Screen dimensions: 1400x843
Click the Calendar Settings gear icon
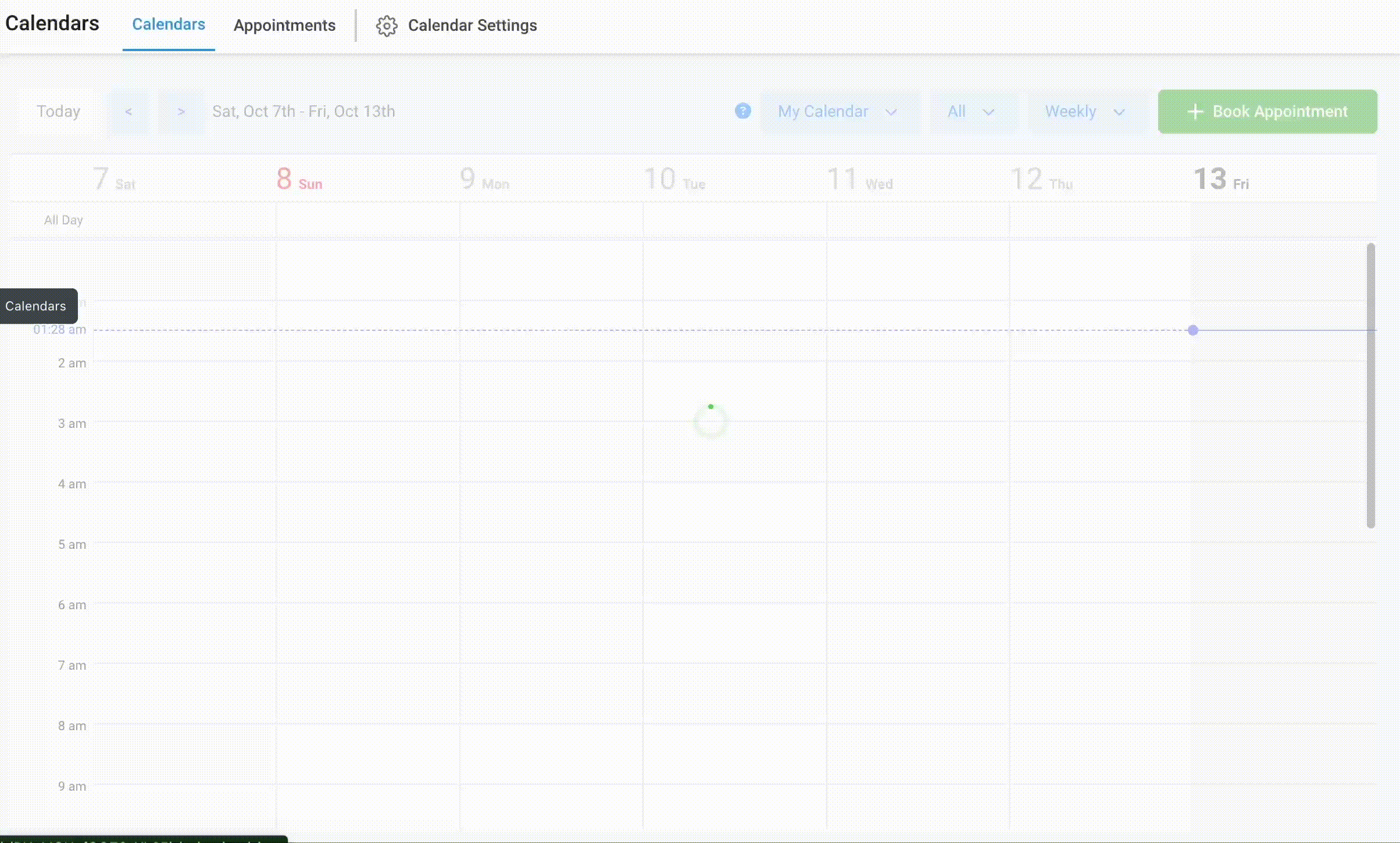point(386,26)
